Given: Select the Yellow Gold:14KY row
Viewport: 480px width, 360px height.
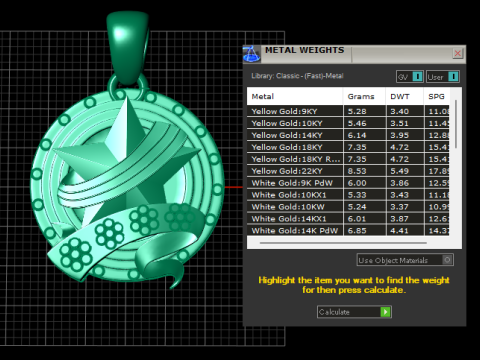Looking at the screenshot, I should pyautogui.click(x=348, y=135).
